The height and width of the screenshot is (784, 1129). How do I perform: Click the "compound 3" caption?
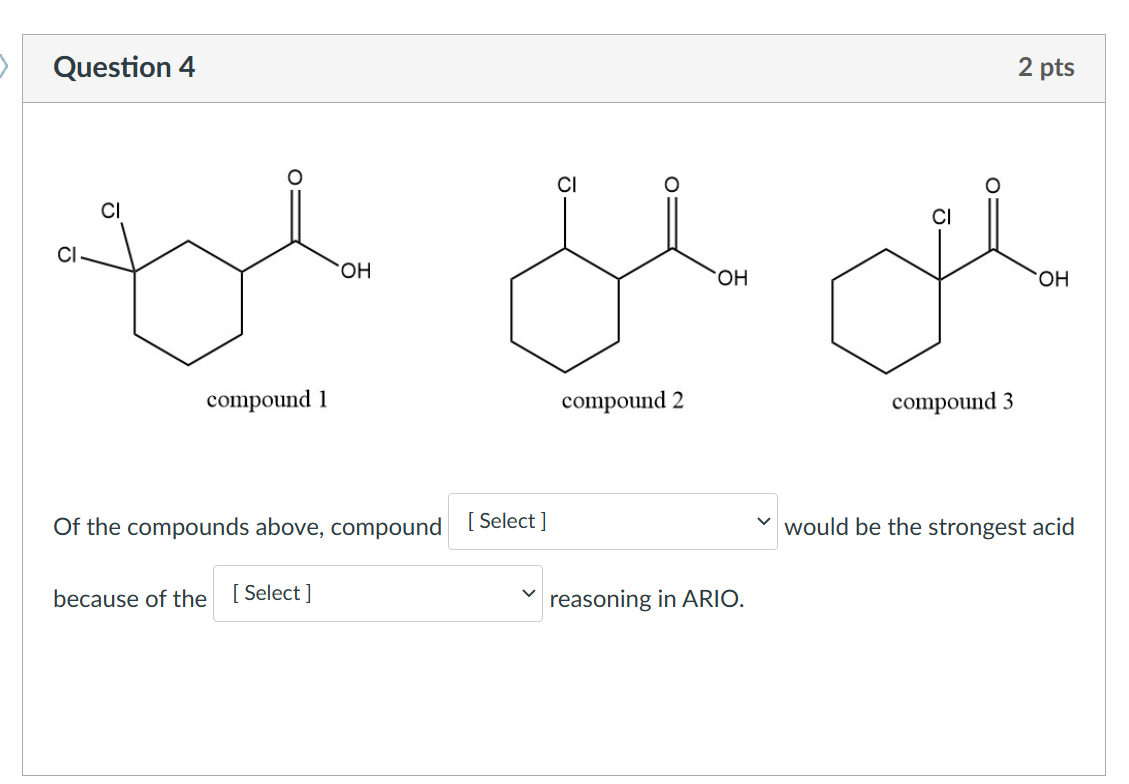click(952, 402)
